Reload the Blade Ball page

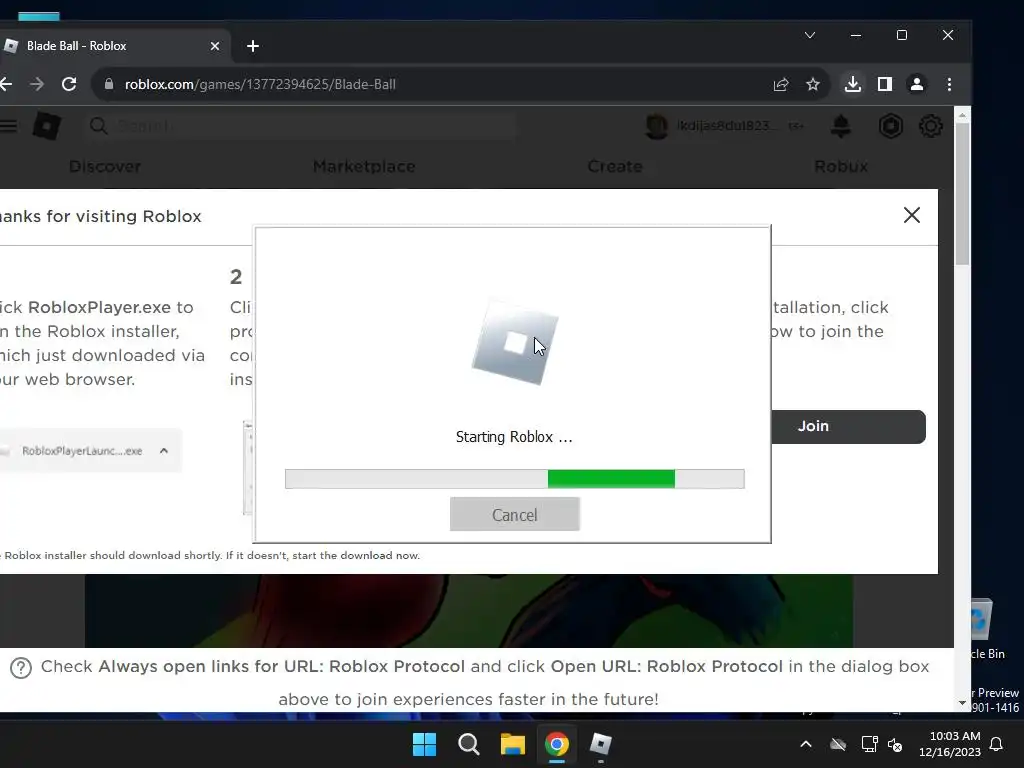(x=69, y=84)
